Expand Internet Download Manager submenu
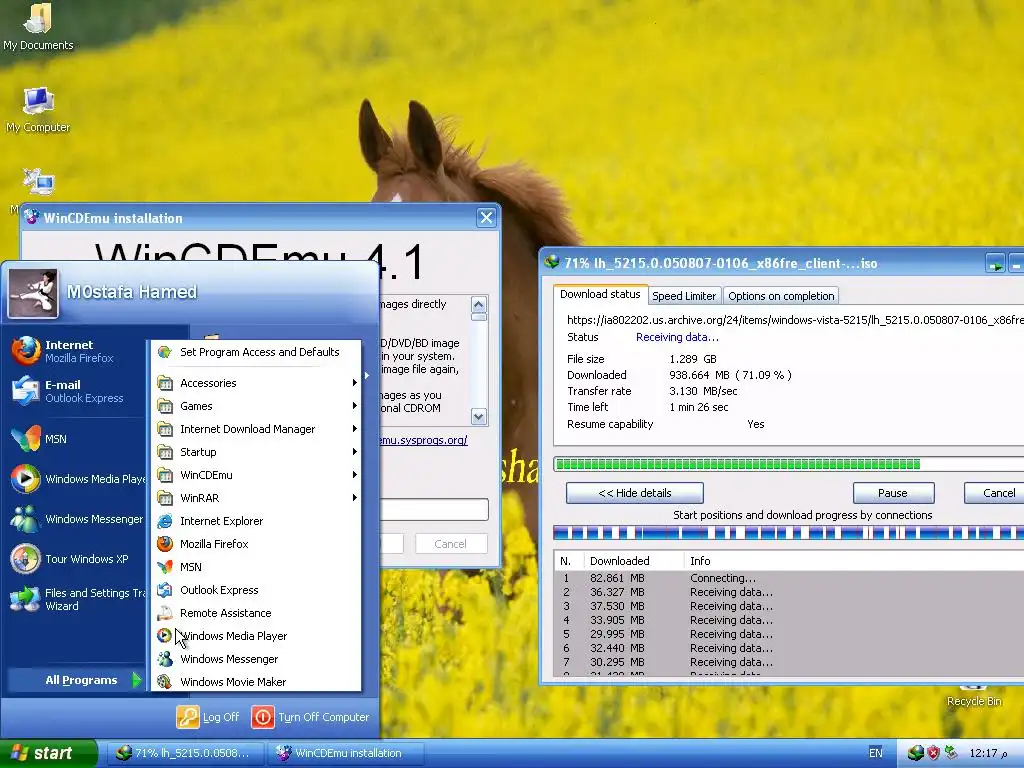The height and width of the screenshot is (768, 1024). (x=256, y=429)
